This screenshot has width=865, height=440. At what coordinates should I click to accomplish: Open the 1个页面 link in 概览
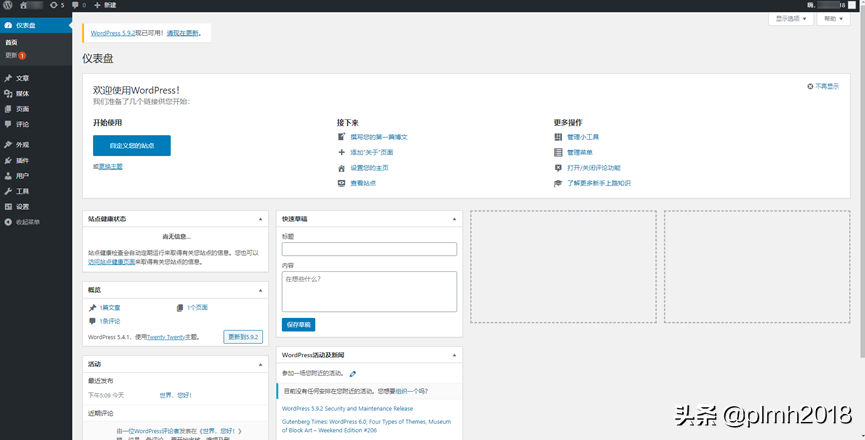point(197,308)
